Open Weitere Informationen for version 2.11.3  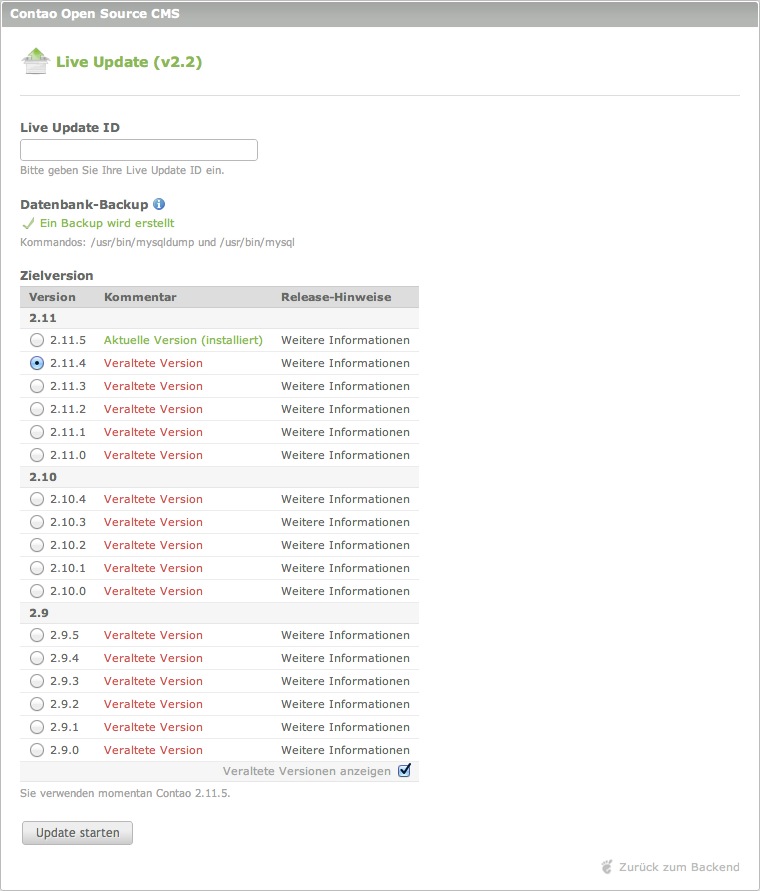point(345,386)
